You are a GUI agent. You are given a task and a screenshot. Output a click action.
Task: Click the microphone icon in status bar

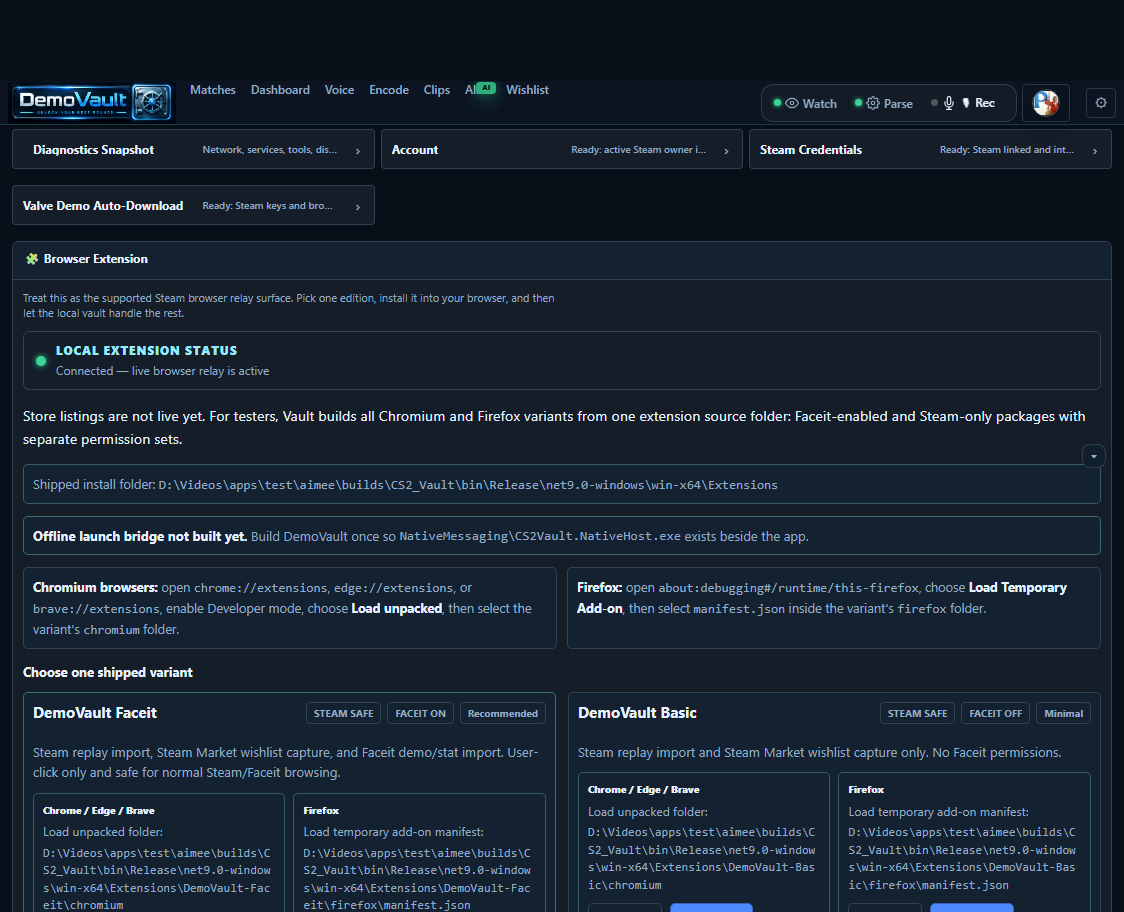click(948, 103)
